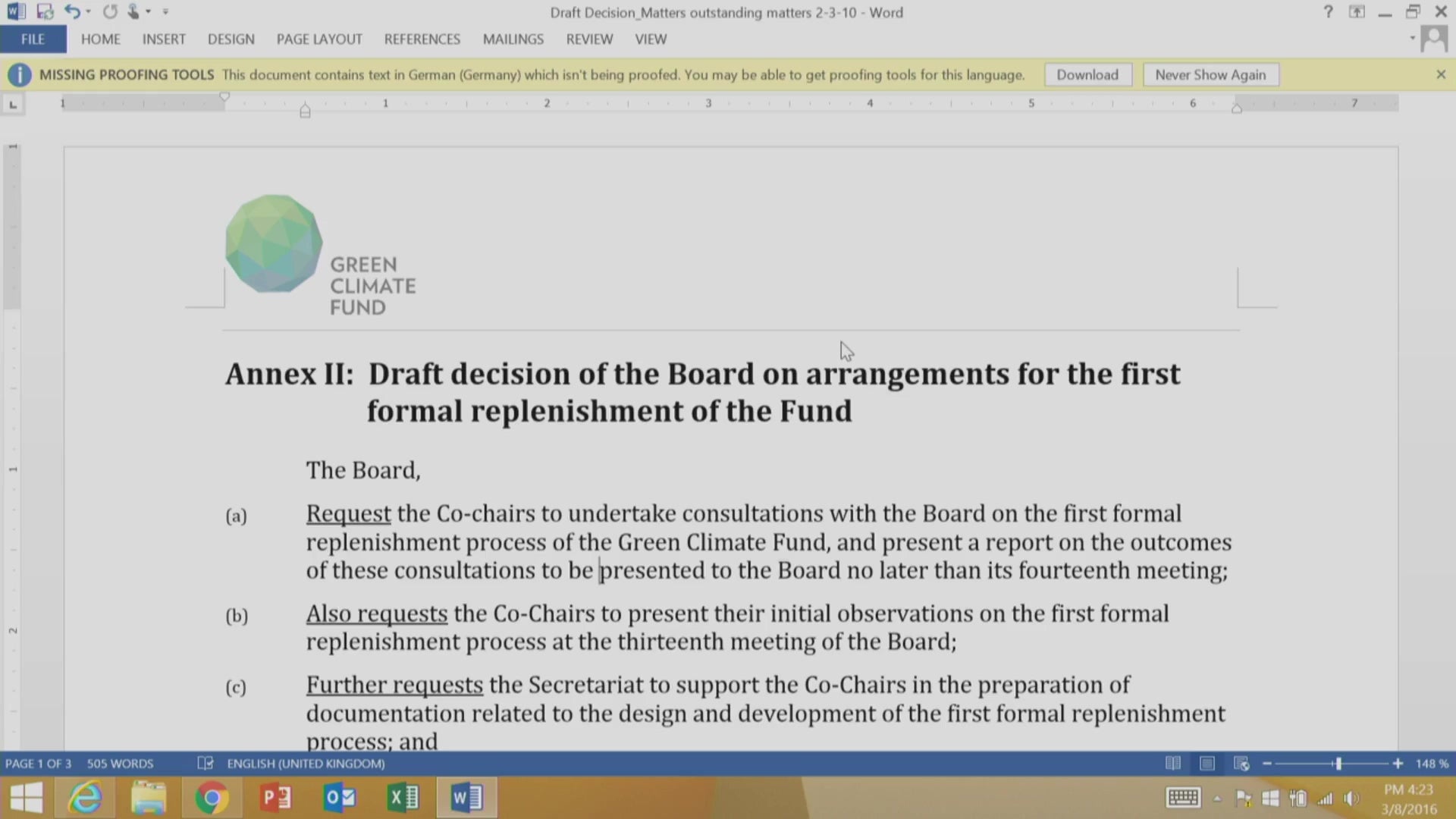Click the underlined word 'Request' in paragraph (a)
The width and height of the screenshot is (1456, 819).
click(349, 514)
